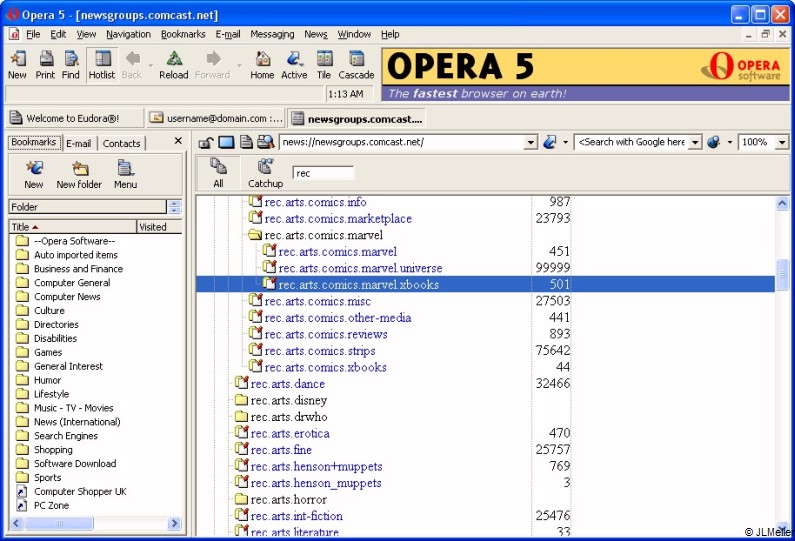
Task: Sort bookmarks by the Visited column header
Action: click(159, 227)
